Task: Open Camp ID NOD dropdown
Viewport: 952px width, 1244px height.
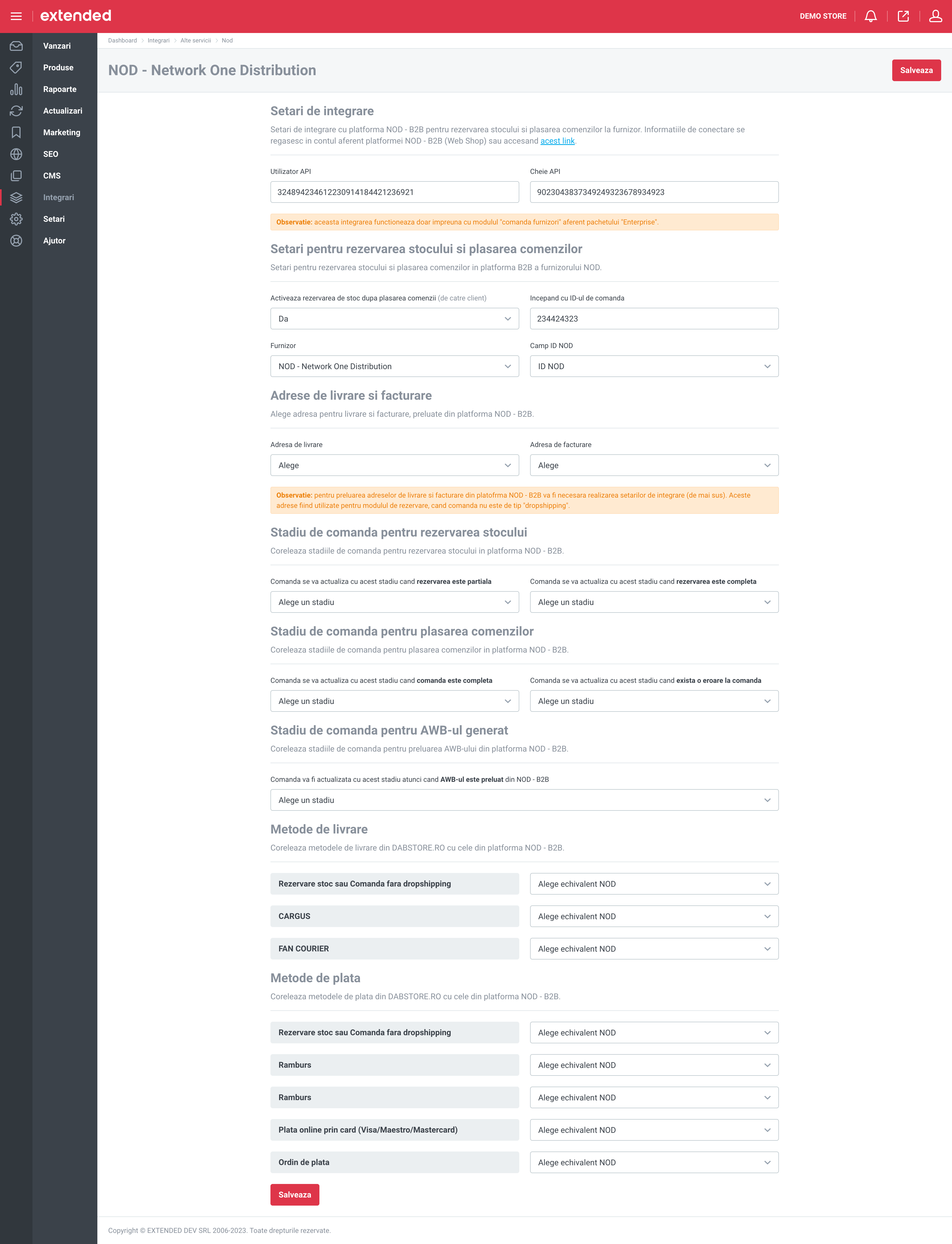Action: (654, 366)
